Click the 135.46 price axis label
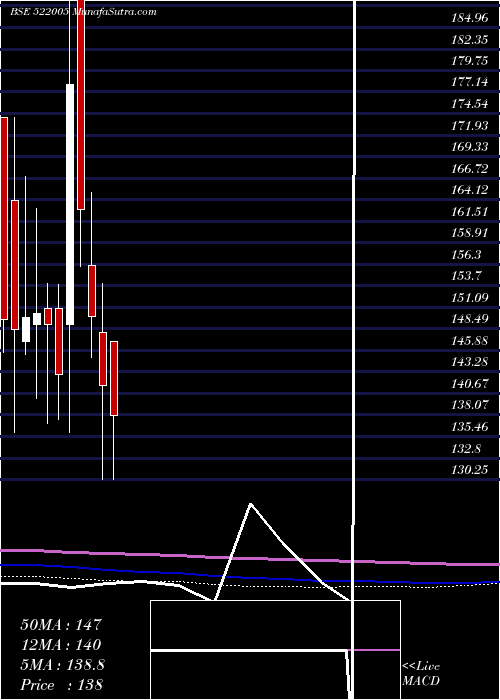This screenshot has width=500, height=700. [x=470, y=426]
